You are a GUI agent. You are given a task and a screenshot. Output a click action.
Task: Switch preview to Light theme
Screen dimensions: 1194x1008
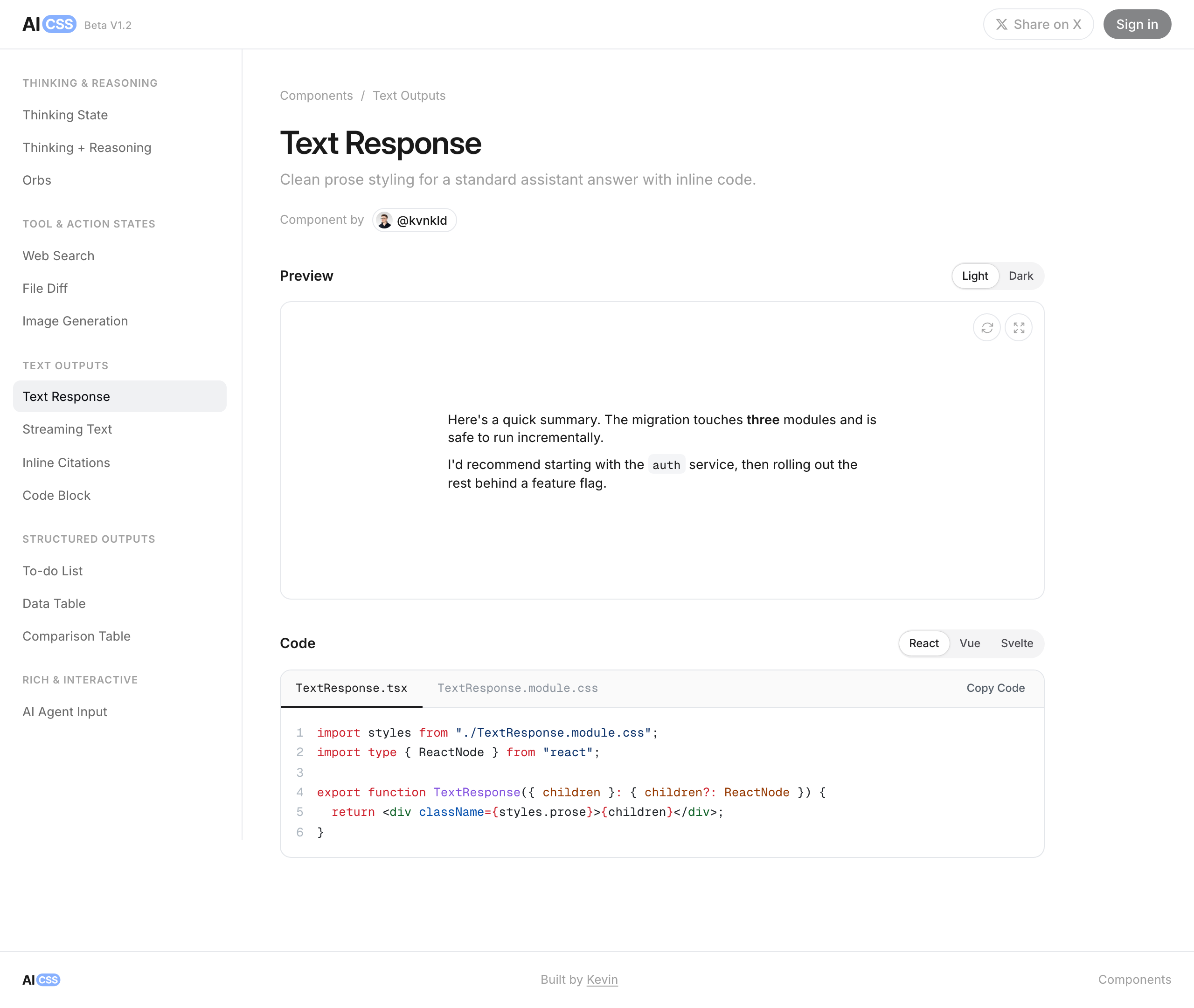974,276
